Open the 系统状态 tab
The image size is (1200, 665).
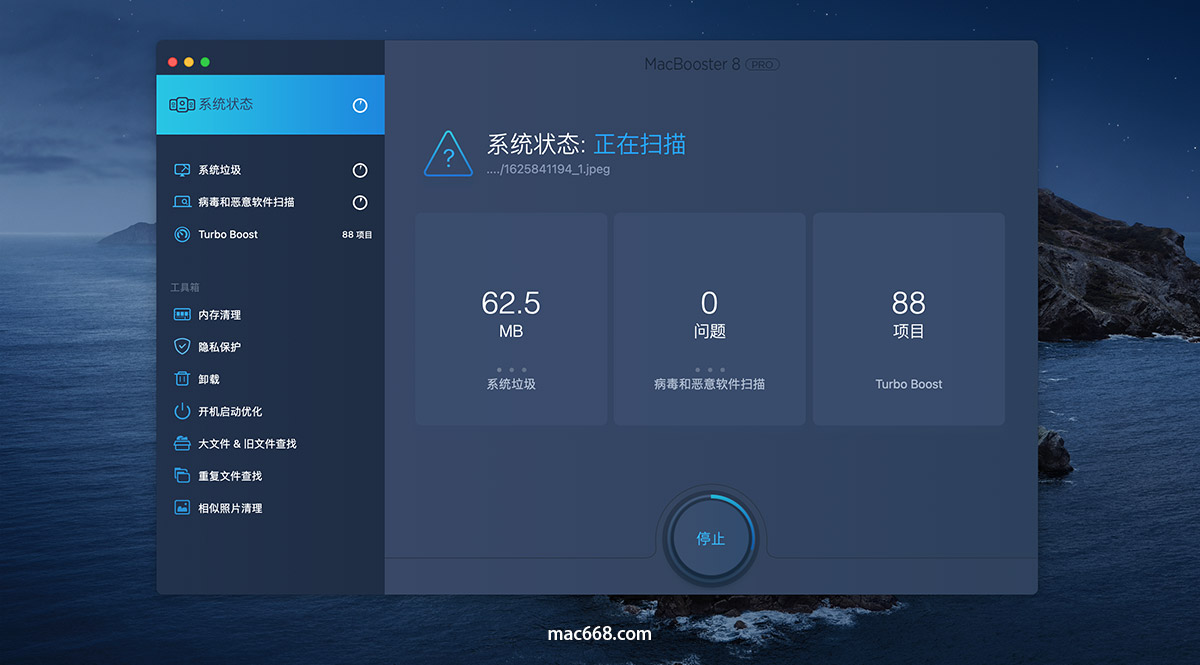pos(270,105)
